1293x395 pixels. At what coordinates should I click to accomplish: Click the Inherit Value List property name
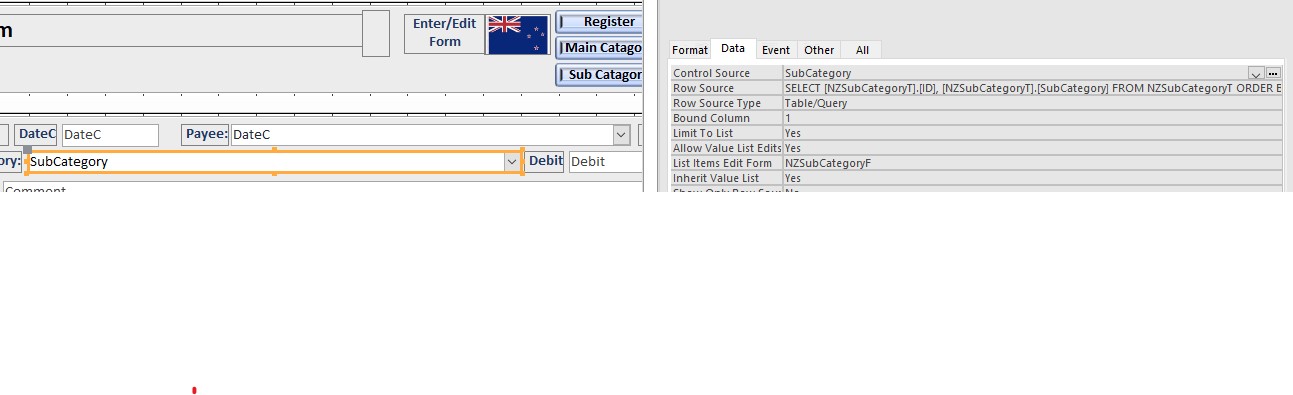pos(716,178)
